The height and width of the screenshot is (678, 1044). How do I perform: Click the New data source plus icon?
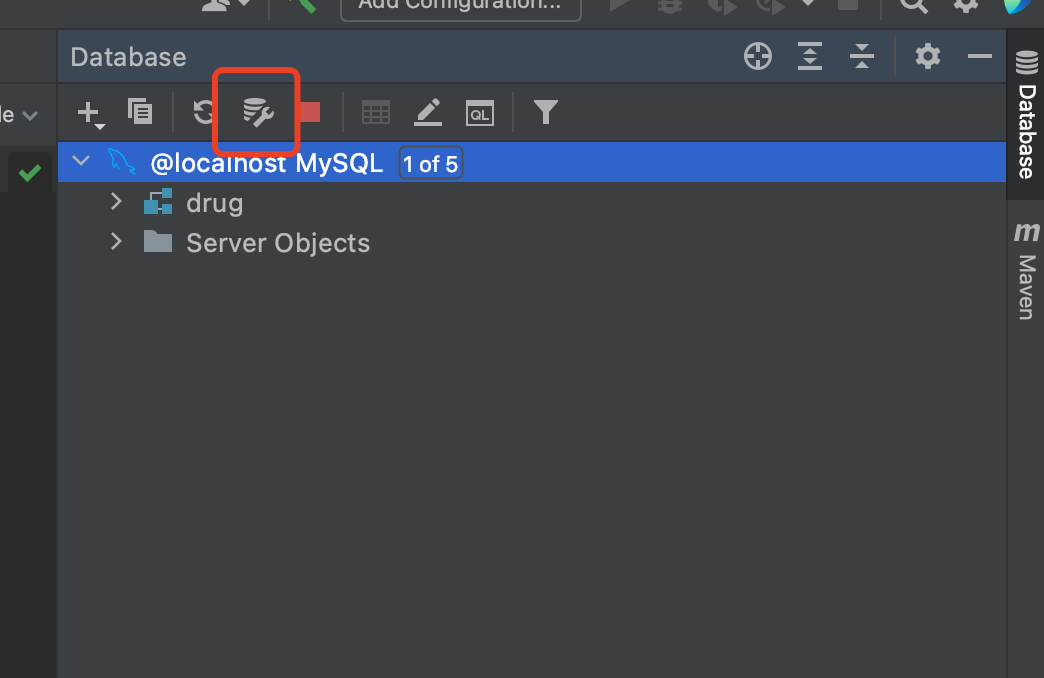click(90, 113)
